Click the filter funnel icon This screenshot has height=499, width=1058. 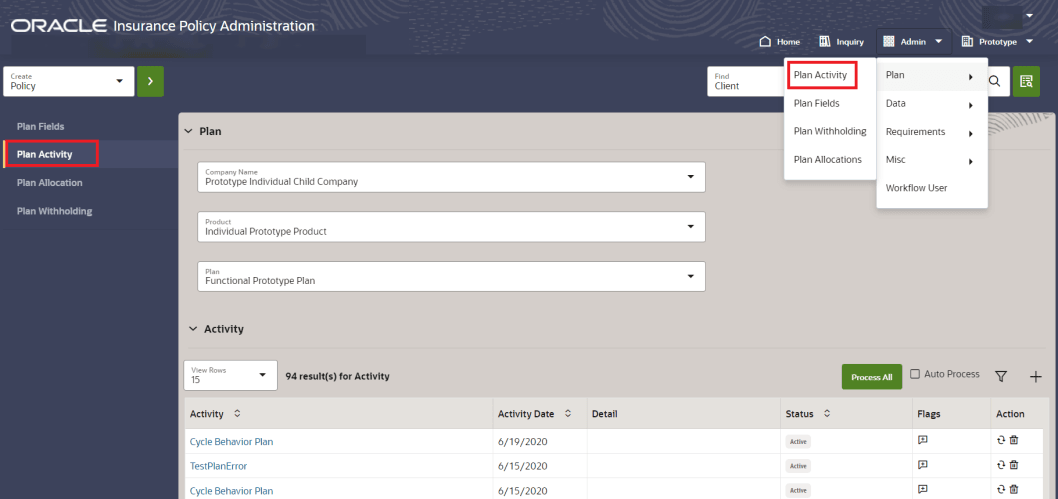tap(1001, 376)
